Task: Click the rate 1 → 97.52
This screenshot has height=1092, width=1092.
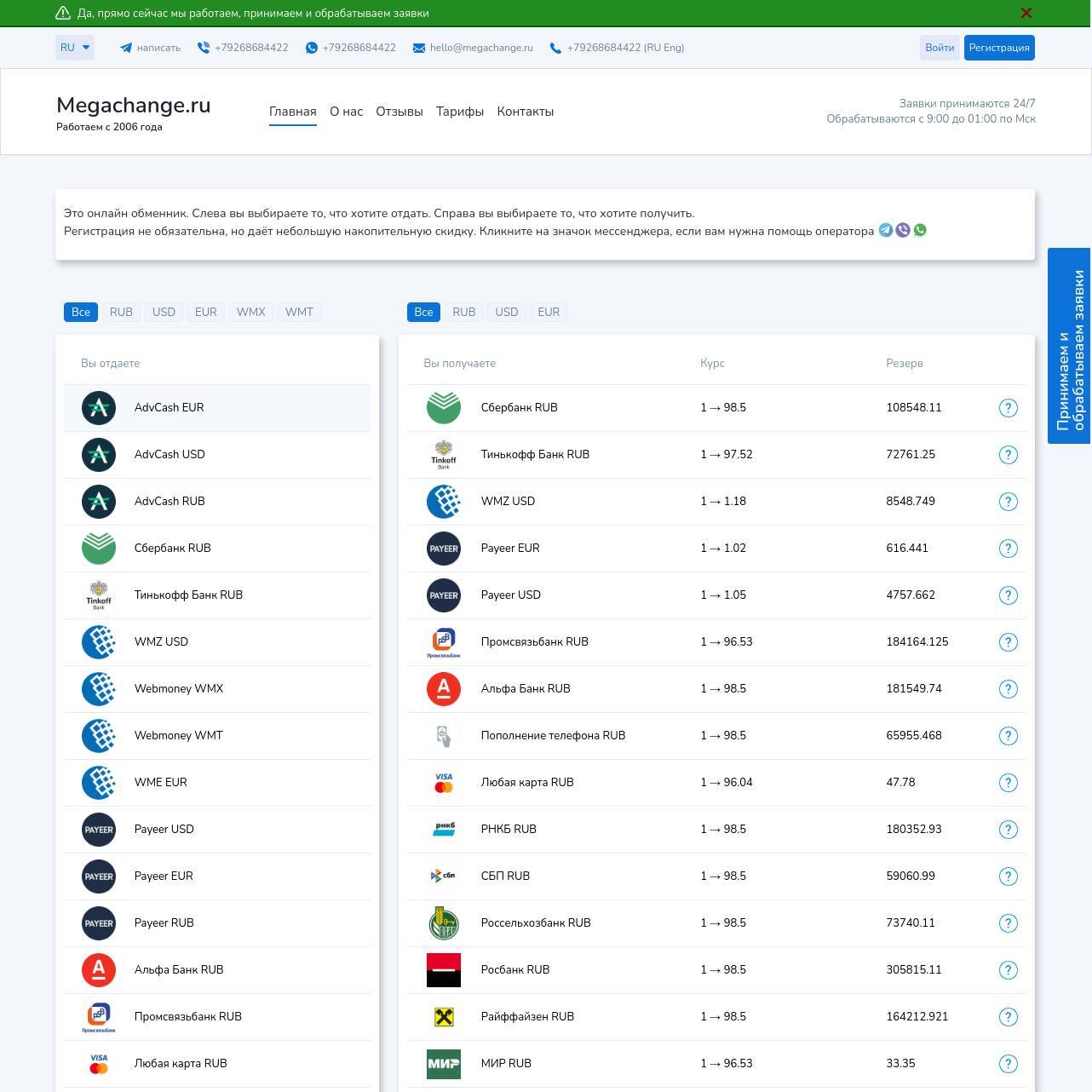Action: (727, 455)
